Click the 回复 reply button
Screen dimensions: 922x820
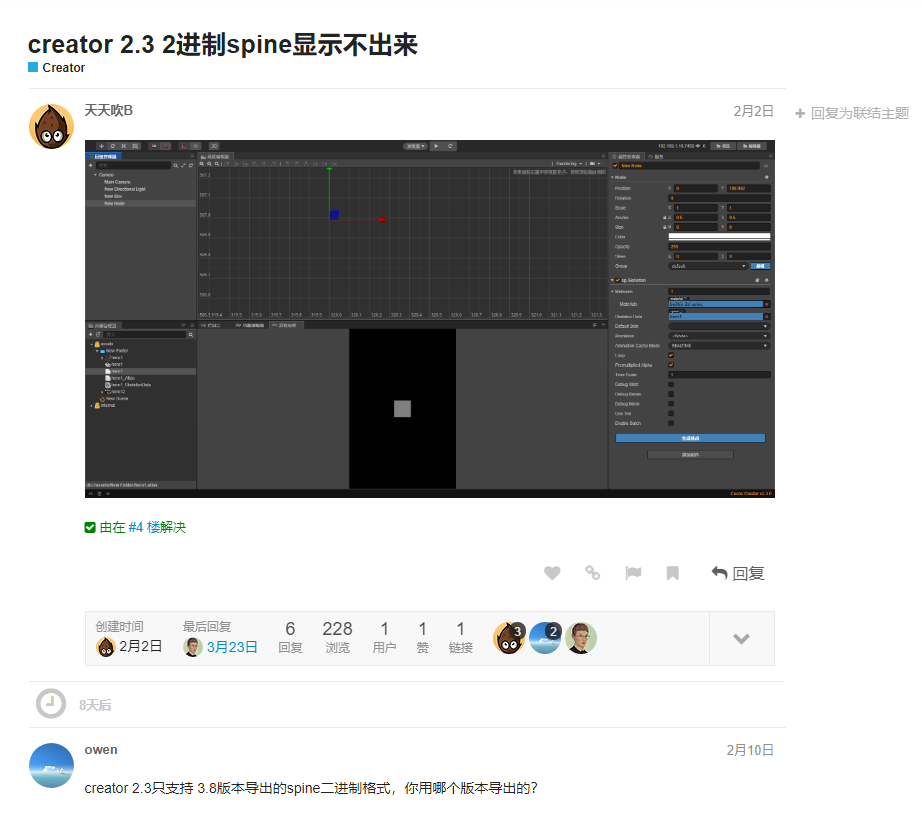736,573
